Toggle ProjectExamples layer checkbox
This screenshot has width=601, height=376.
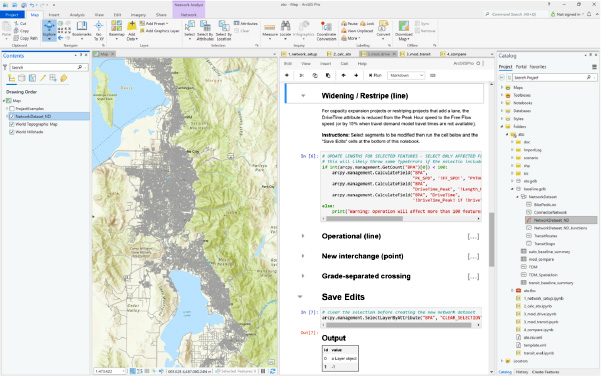(12, 109)
